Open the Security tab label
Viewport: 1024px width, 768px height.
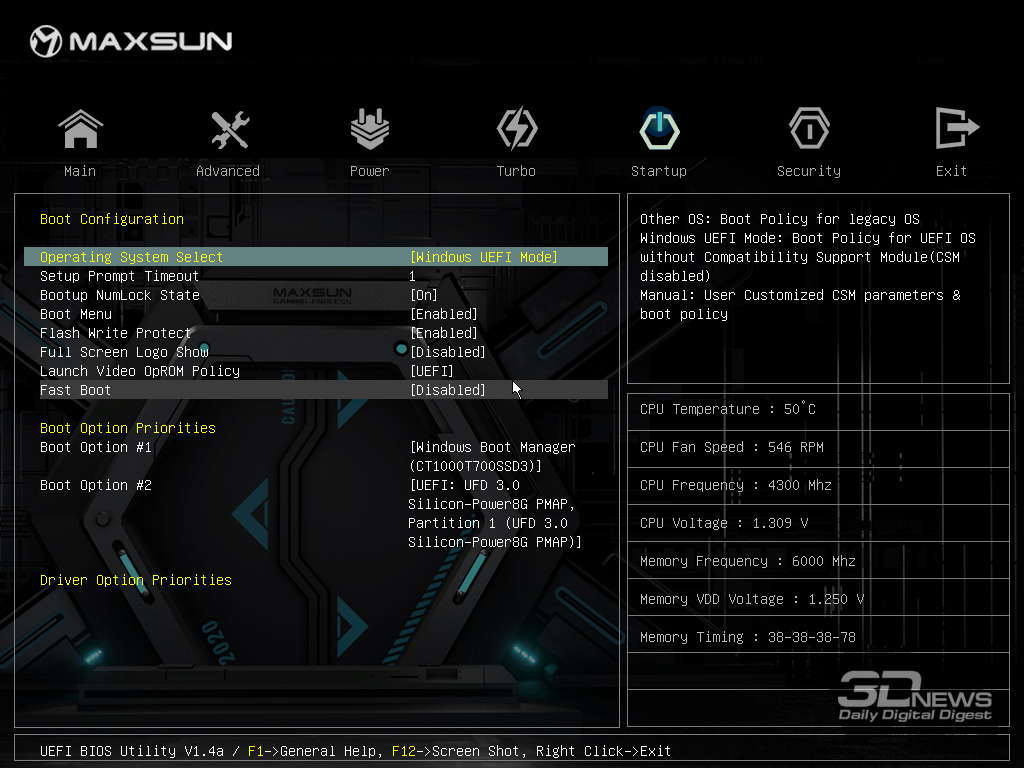coord(809,171)
